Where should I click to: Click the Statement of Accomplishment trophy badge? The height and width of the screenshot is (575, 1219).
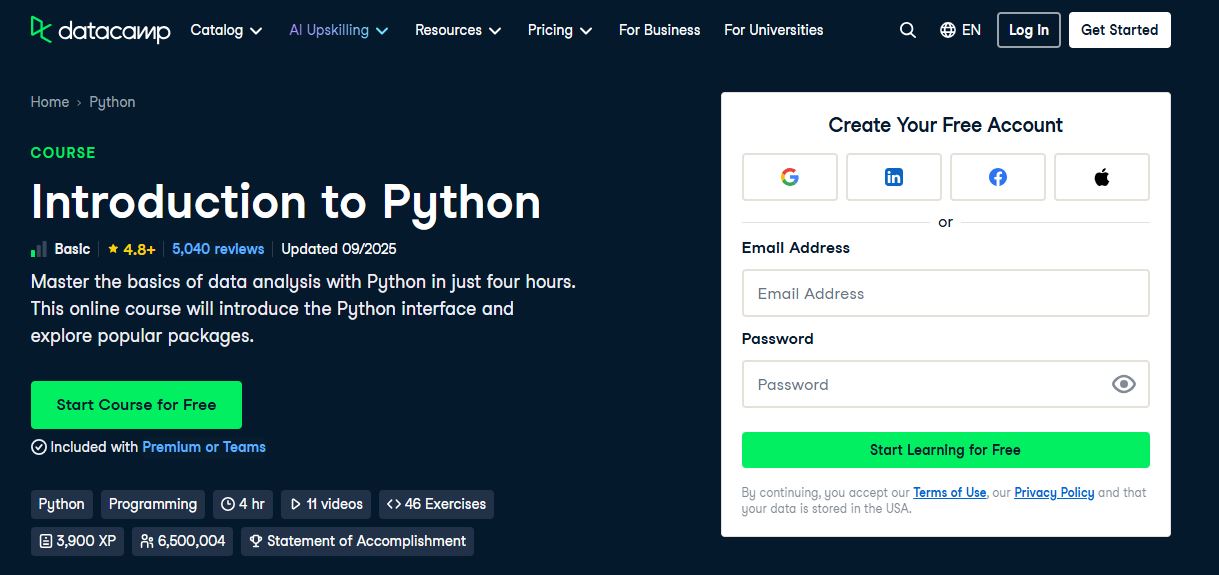point(357,541)
